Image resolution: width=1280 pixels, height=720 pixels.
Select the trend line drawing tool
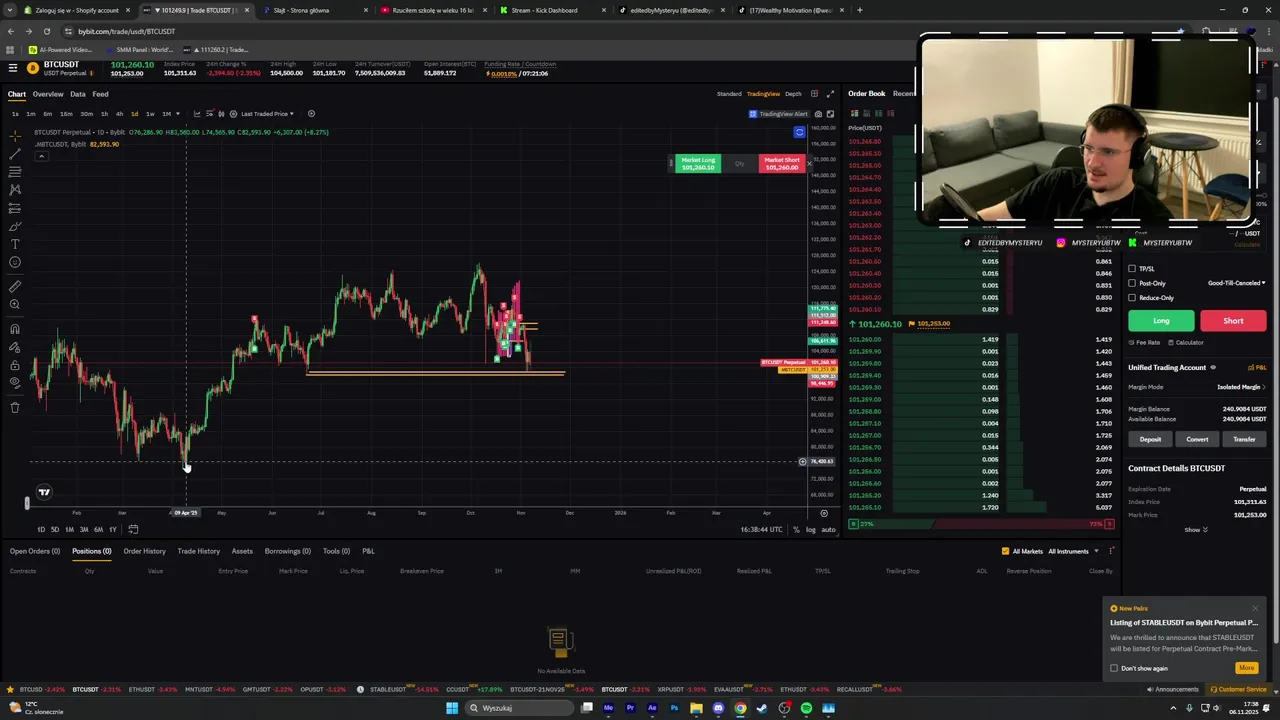click(15, 154)
